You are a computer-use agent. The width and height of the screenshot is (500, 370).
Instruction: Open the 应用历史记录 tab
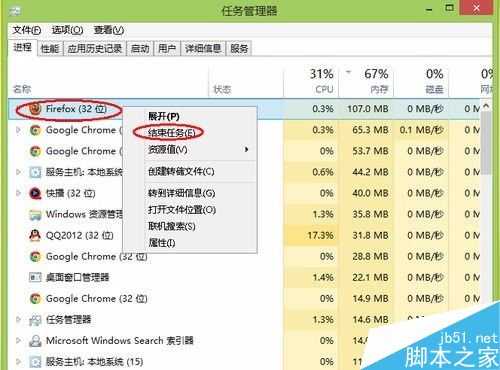click(95, 49)
